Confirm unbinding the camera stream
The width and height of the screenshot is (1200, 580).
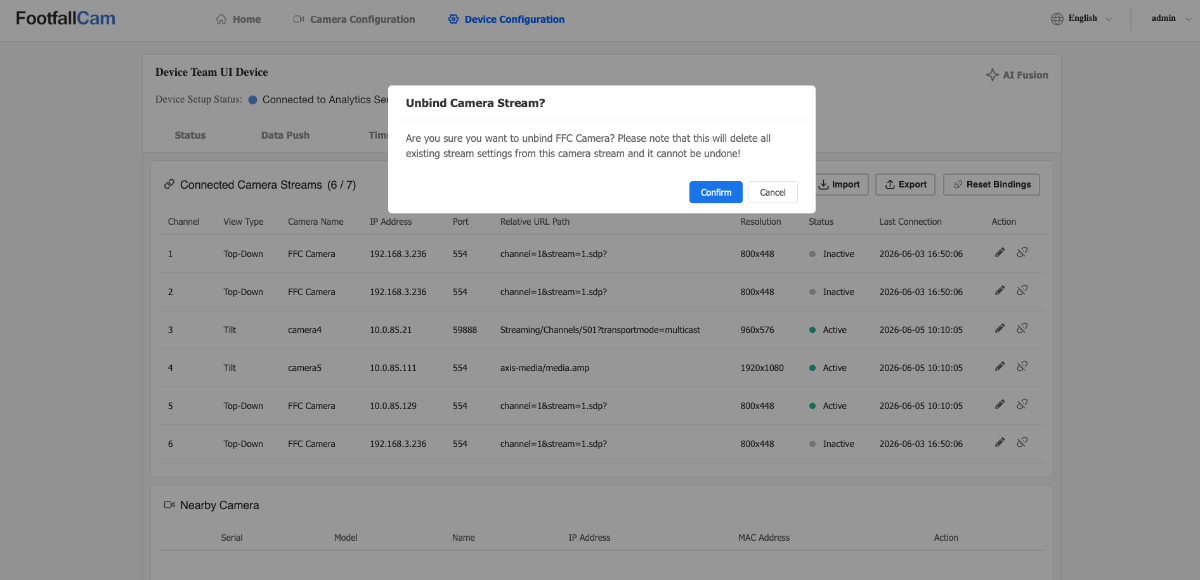(x=716, y=192)
